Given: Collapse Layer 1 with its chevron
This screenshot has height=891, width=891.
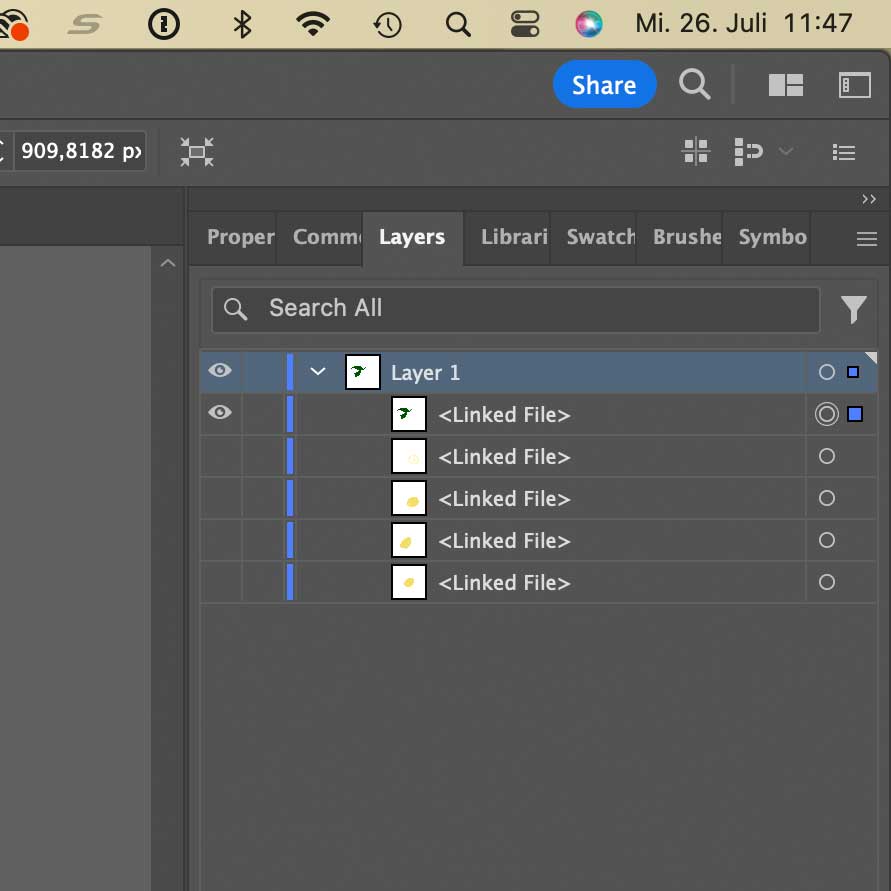Looking at the screenshot, I should pos(318,372).
